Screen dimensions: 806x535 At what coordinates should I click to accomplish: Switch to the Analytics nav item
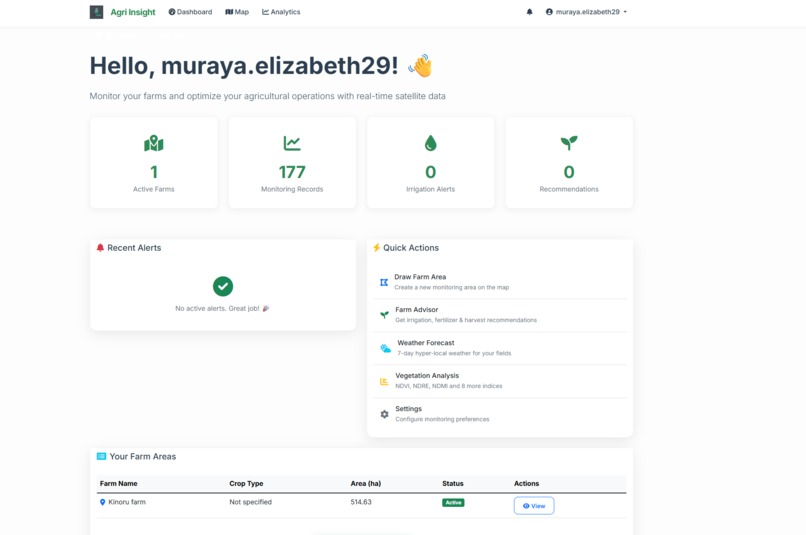coord(281,12)
